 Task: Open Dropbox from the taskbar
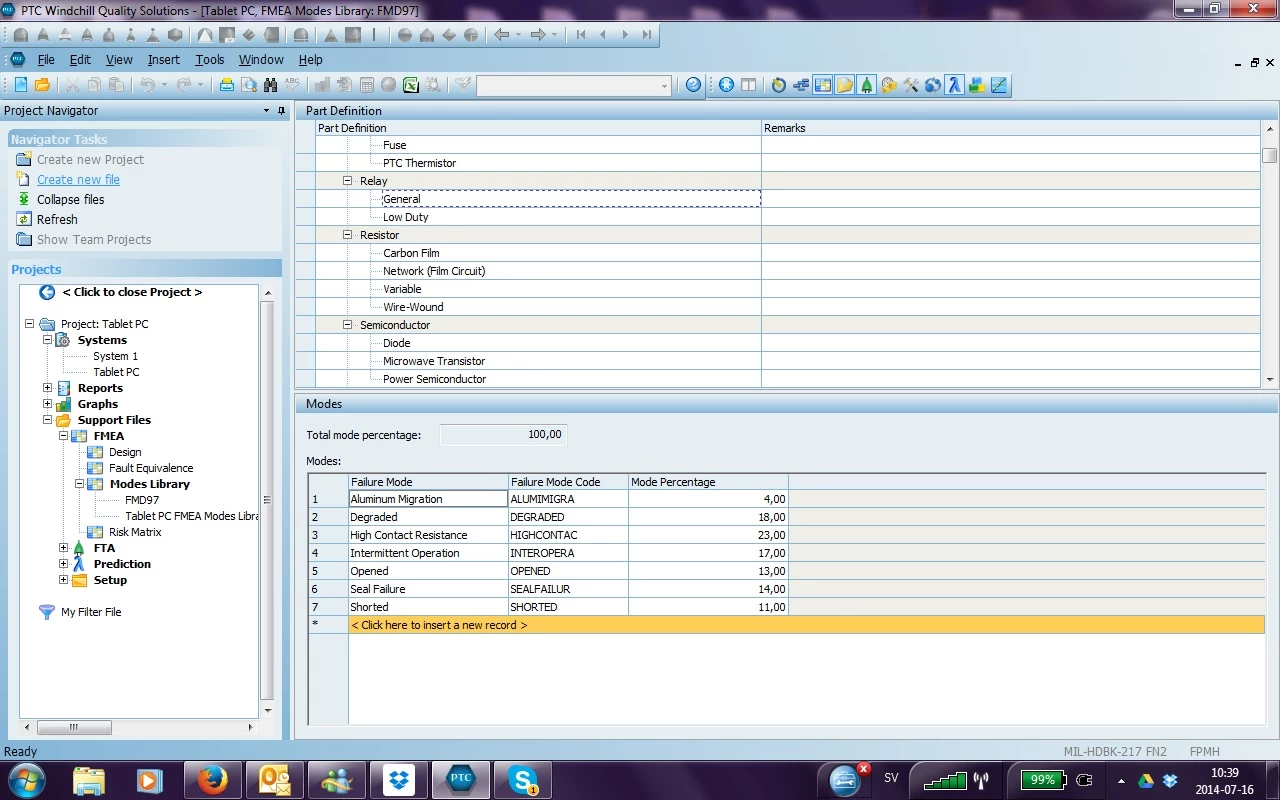click(399, 779)
